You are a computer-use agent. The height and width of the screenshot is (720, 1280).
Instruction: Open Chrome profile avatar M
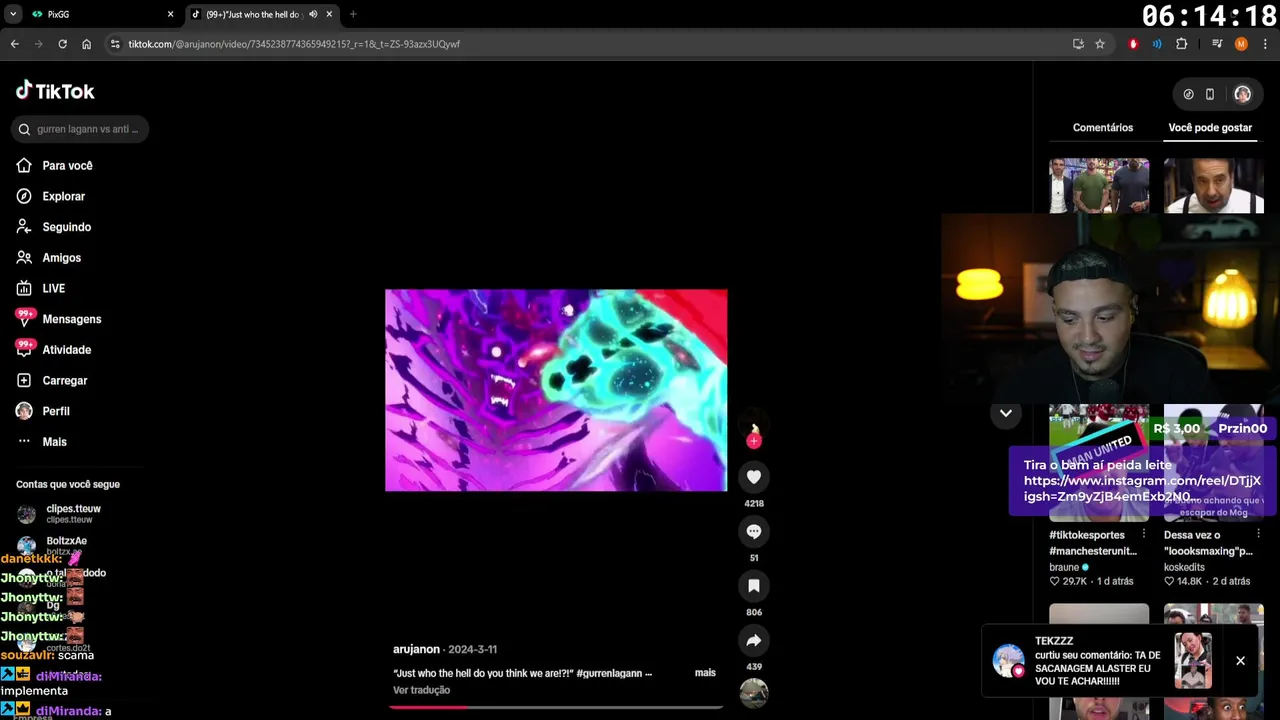[x=1241, y=44]
